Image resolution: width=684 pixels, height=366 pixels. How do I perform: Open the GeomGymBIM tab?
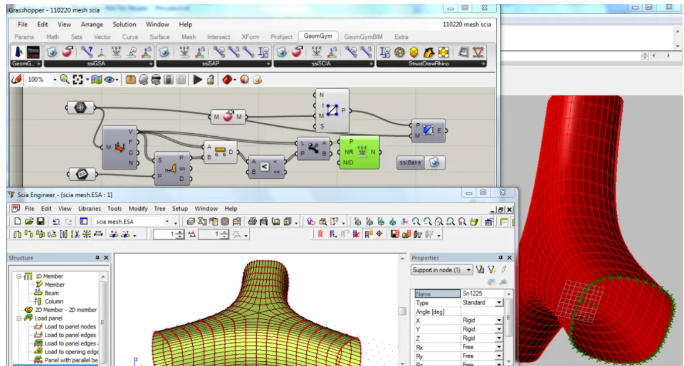pyautogui.click(x=363, y=37)
